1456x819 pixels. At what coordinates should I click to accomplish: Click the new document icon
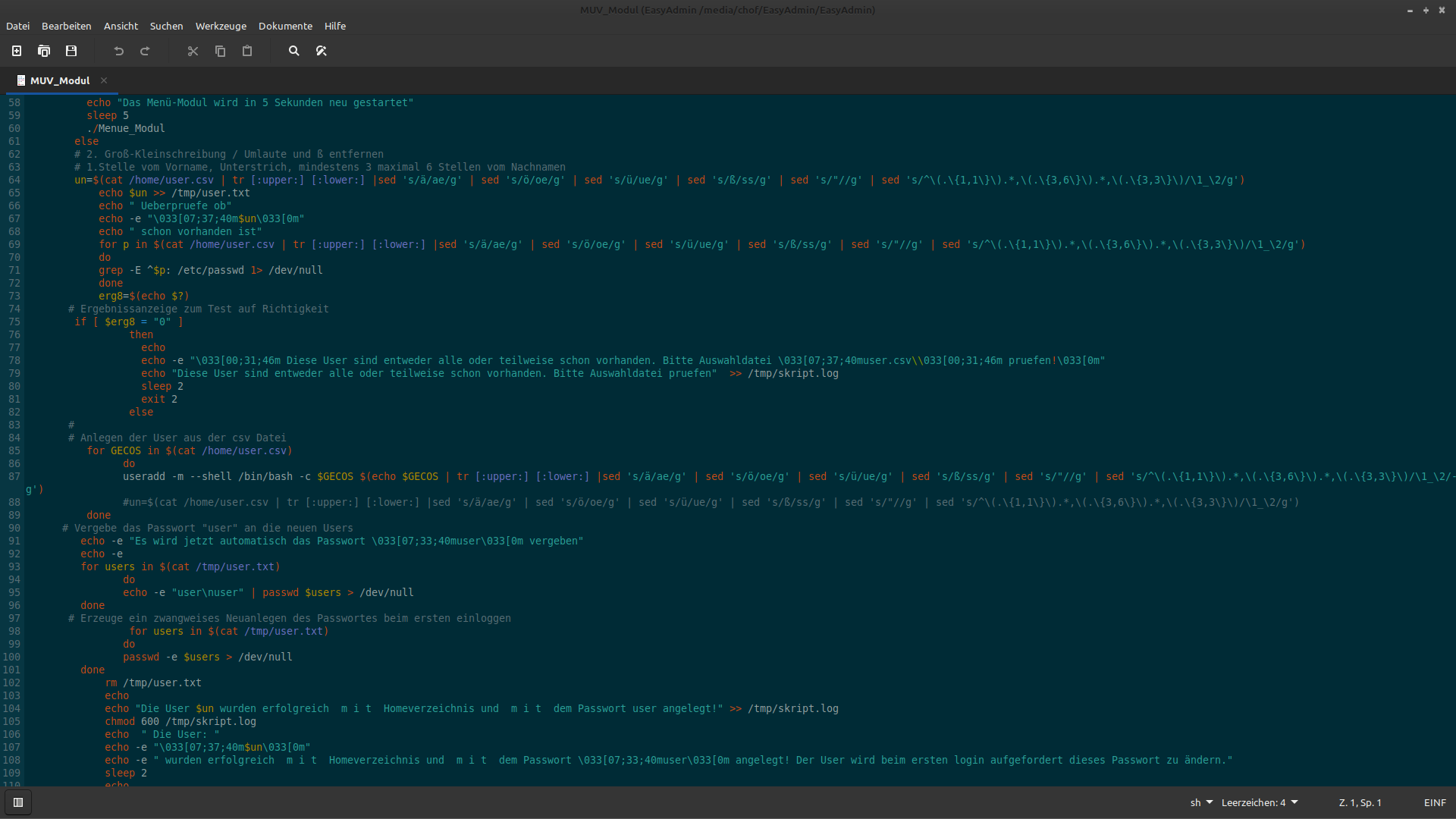(x=17, y=51)
